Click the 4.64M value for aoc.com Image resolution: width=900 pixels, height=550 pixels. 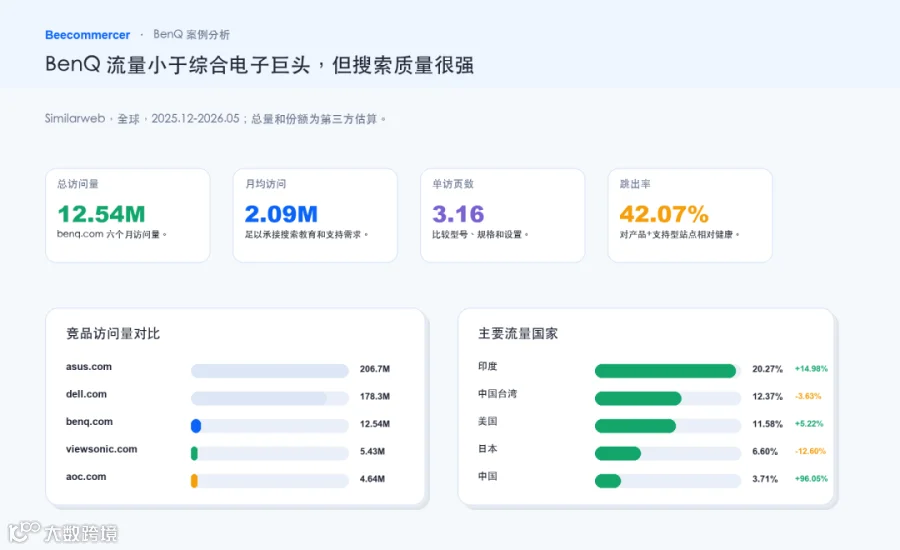(x=373, y=479)
